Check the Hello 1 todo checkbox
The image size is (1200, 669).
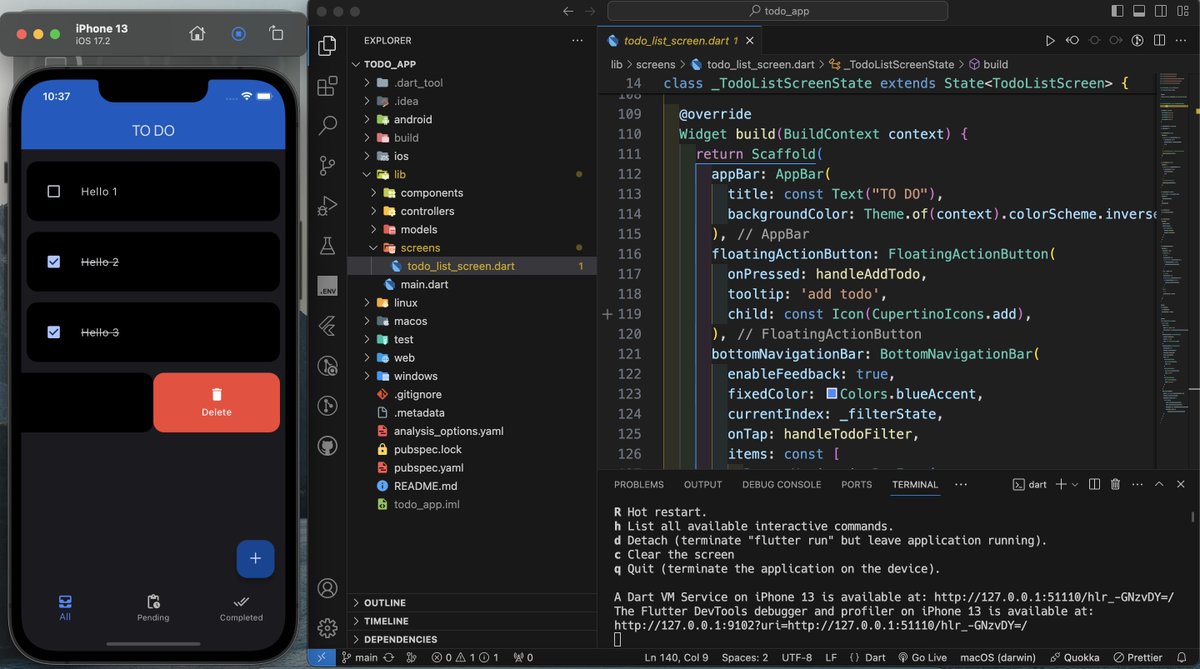54,191
